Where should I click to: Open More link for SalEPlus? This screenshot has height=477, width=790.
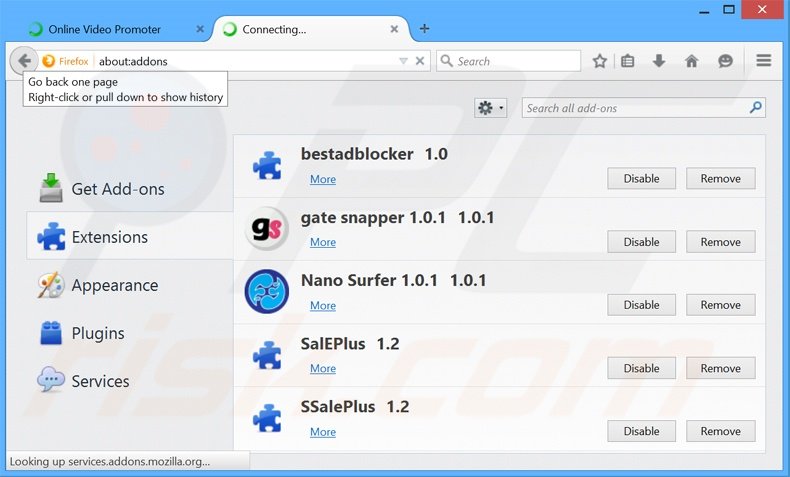pyautogui.click(x=323, y=369)
